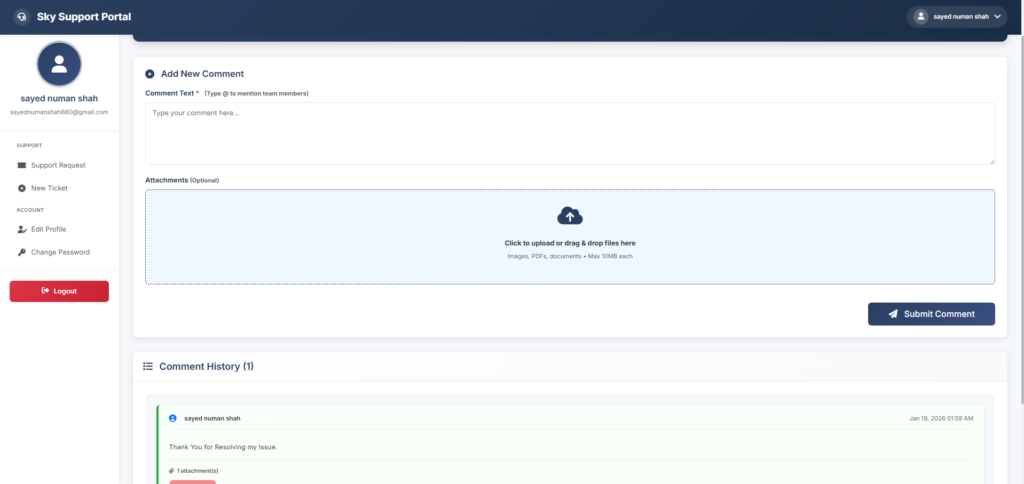Image resolution: width=1024 pixels, height=484 pixels.
Task: Open Change Password from the sidebar
Action: click(x=60, y=252)
